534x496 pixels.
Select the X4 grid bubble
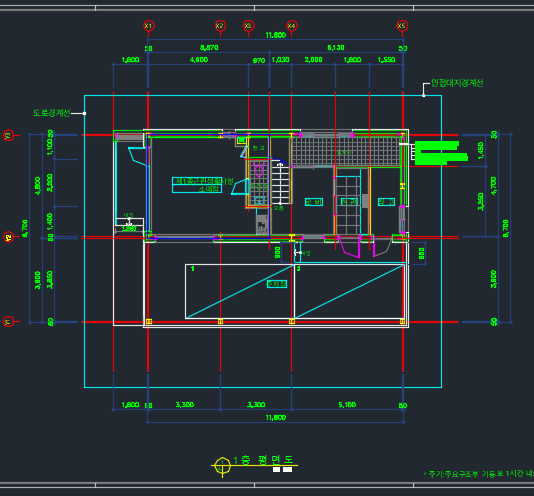pos(291,26)
